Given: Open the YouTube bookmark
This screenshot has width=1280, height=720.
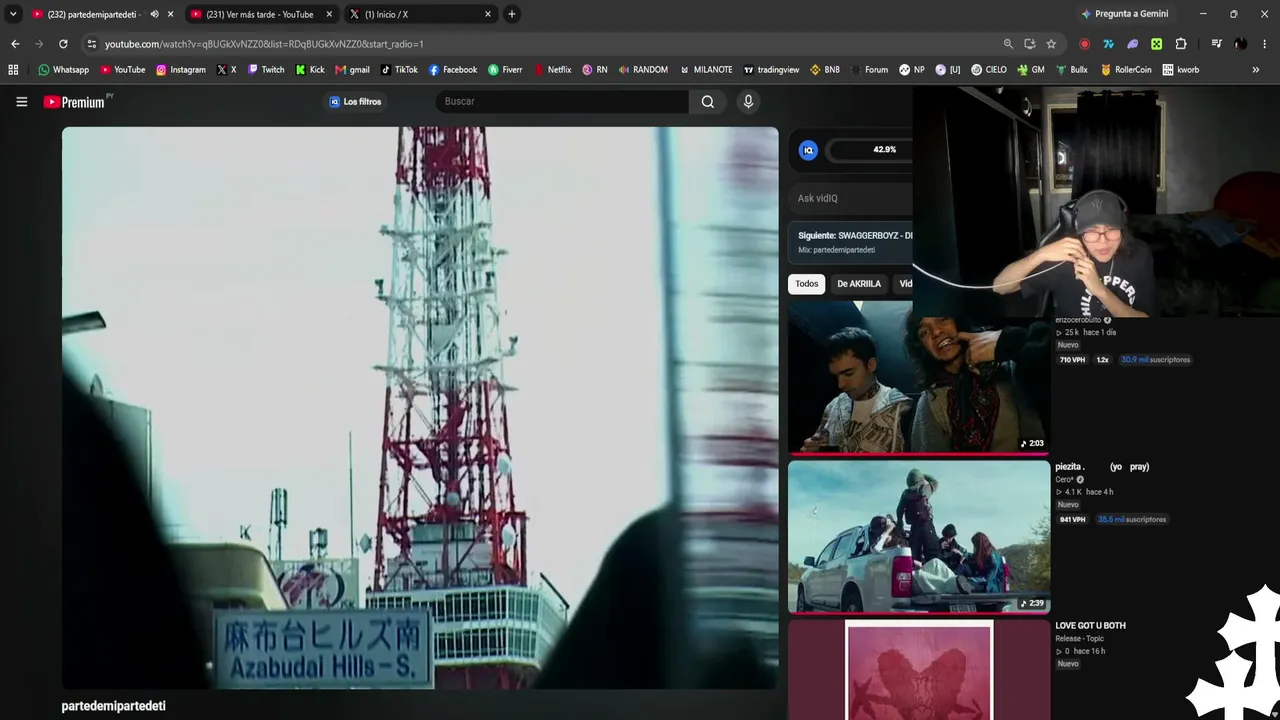Looking at the screenshot, I should pos(123,70).
